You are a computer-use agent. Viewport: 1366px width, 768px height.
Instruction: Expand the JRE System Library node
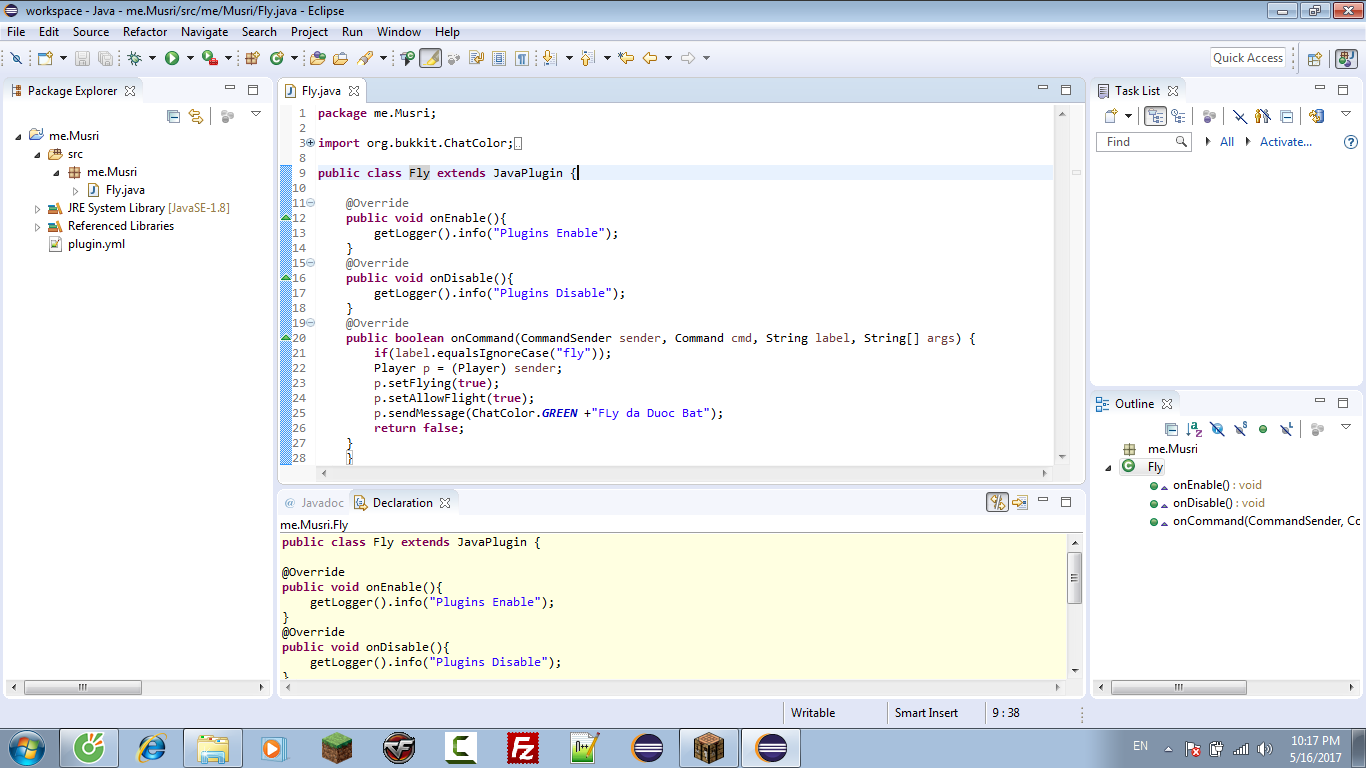[x=38, y=209]
